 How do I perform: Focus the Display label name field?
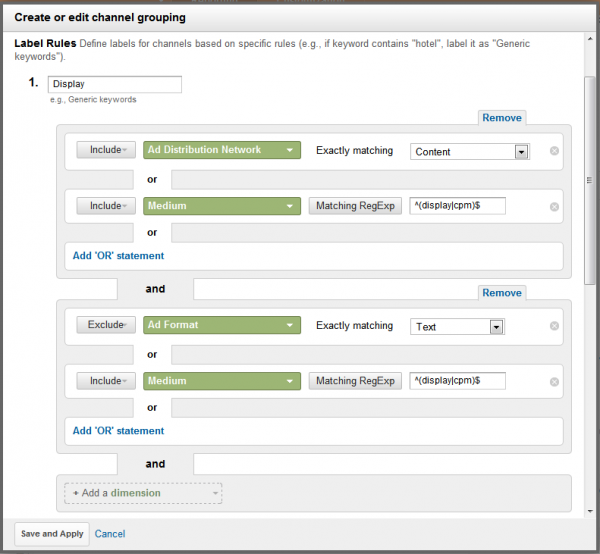[x=114, y=85]
